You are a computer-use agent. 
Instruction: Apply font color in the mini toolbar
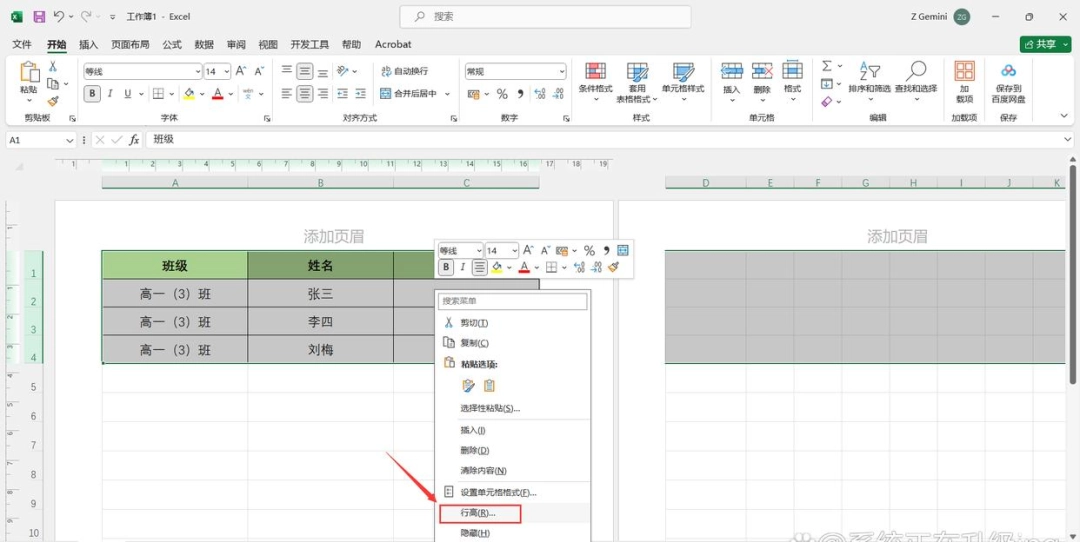click(x=524, y=267)
